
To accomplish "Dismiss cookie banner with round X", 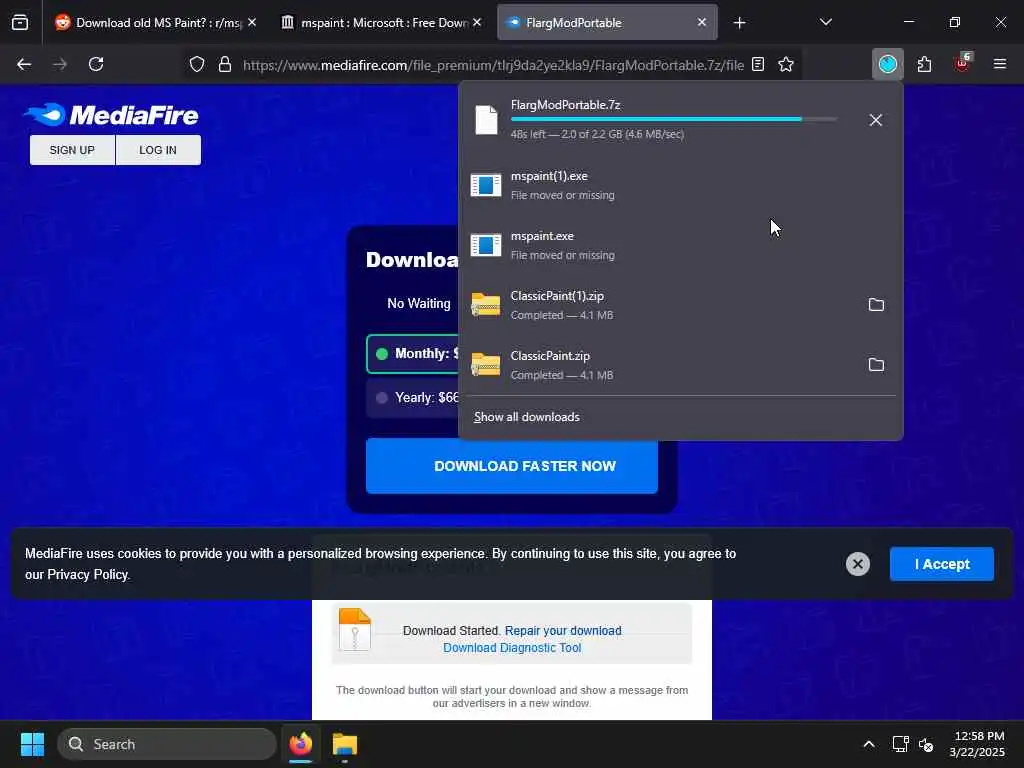I will pyautogui.click(x=857, y=564).
